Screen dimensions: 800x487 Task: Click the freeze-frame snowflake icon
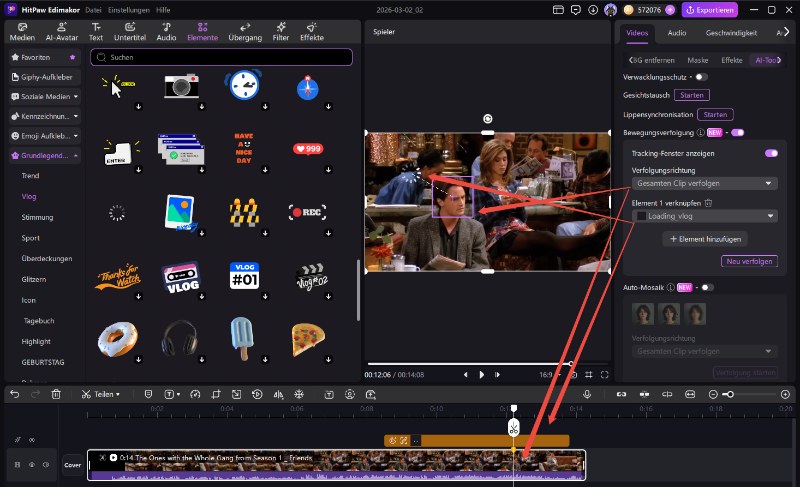tap(299, 394)
